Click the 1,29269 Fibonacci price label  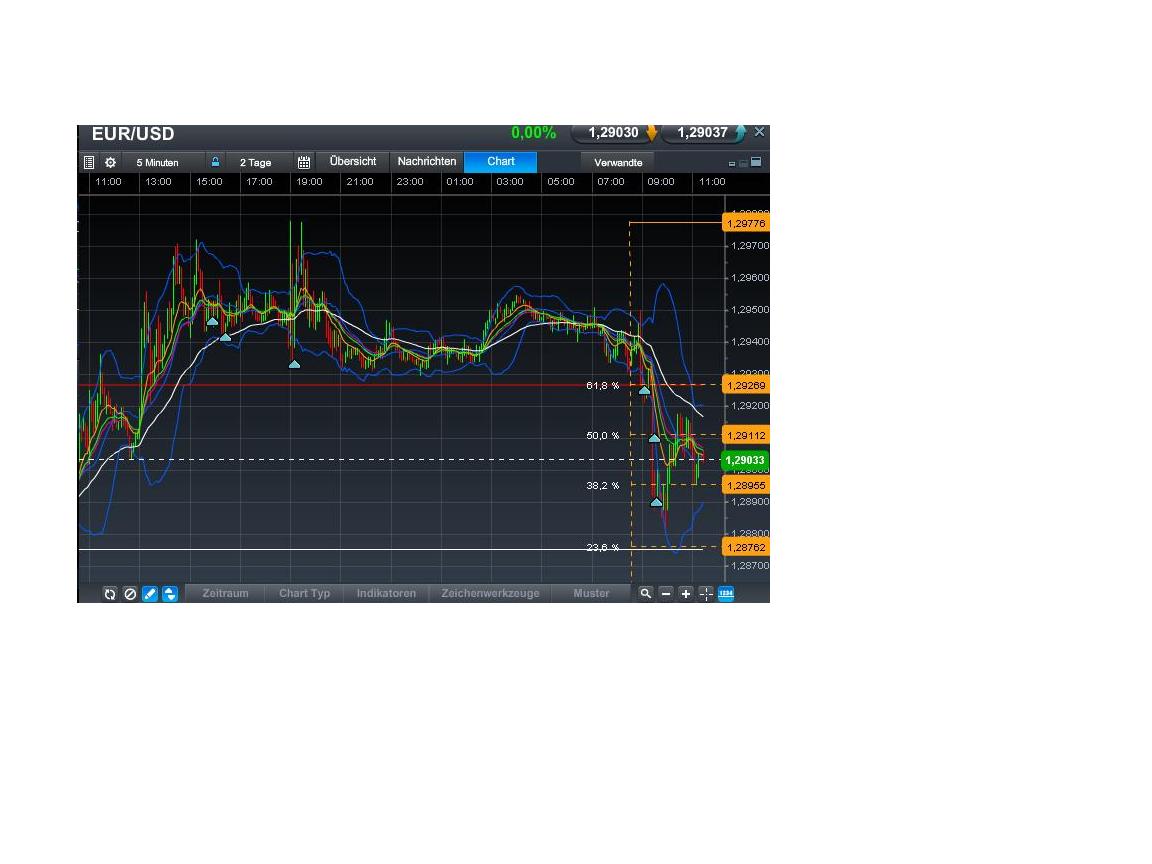pyautogui.click(x=746, y=385)
